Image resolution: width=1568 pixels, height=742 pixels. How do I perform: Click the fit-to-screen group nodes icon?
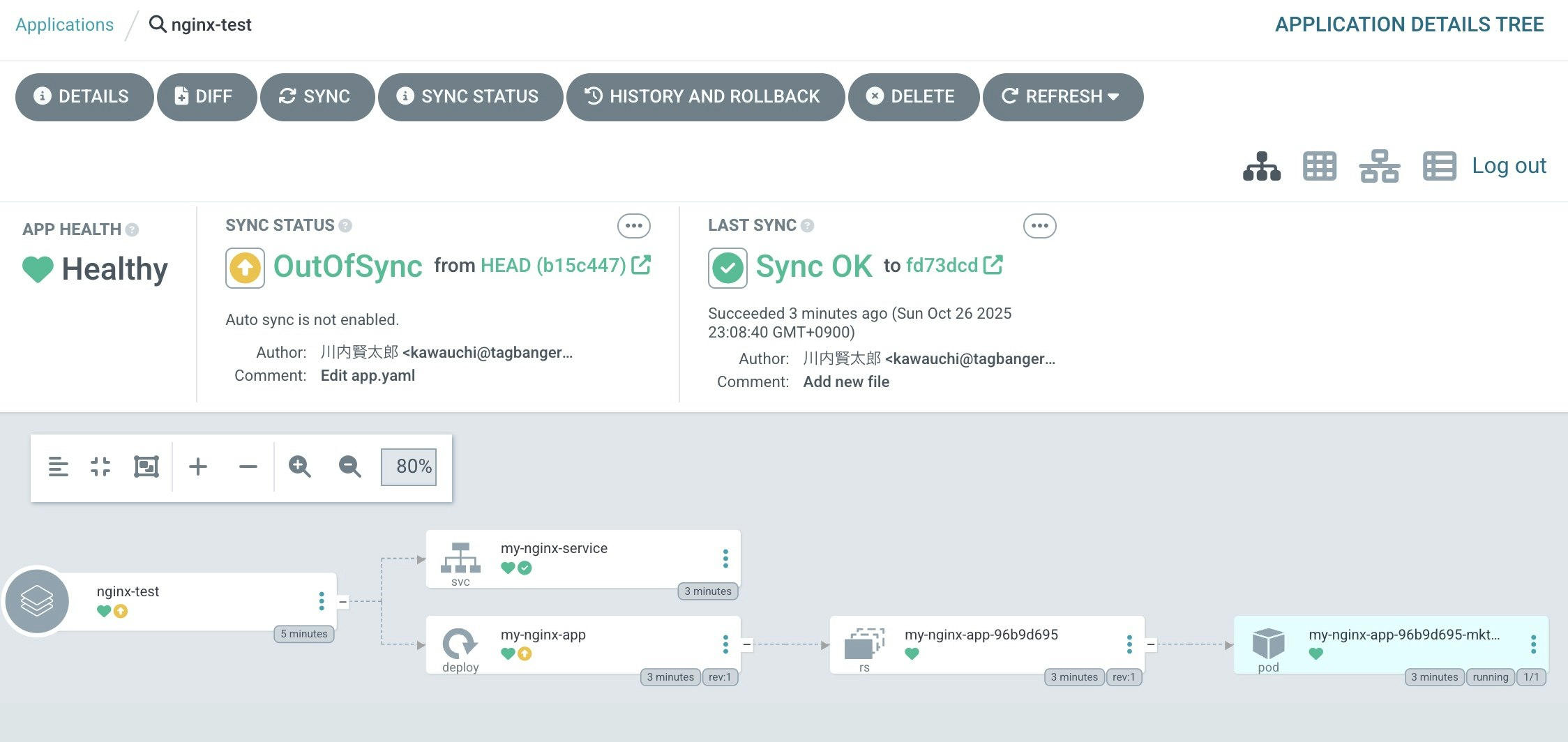click(x=146, y=467)
